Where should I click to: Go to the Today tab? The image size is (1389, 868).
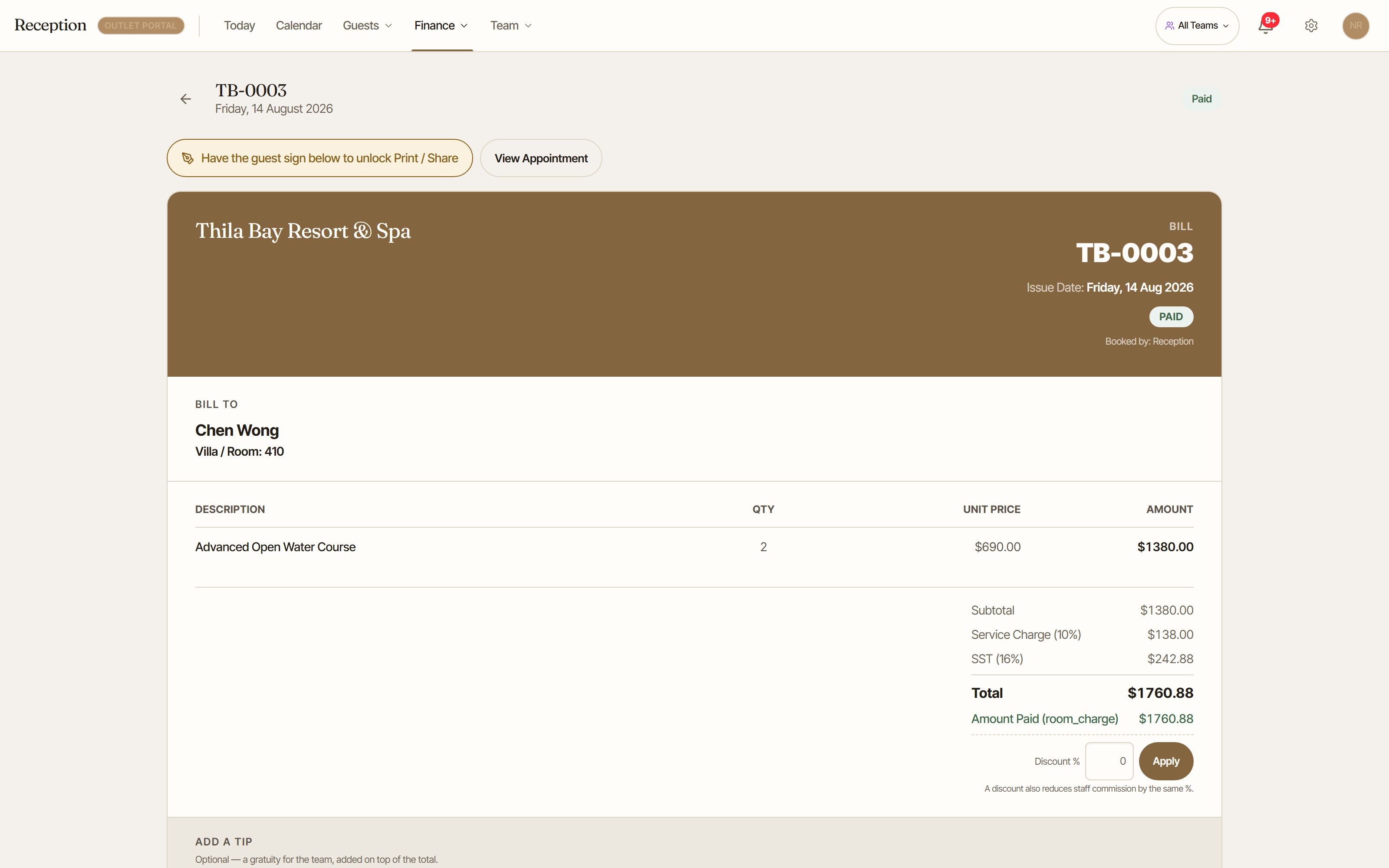(239, 26)
